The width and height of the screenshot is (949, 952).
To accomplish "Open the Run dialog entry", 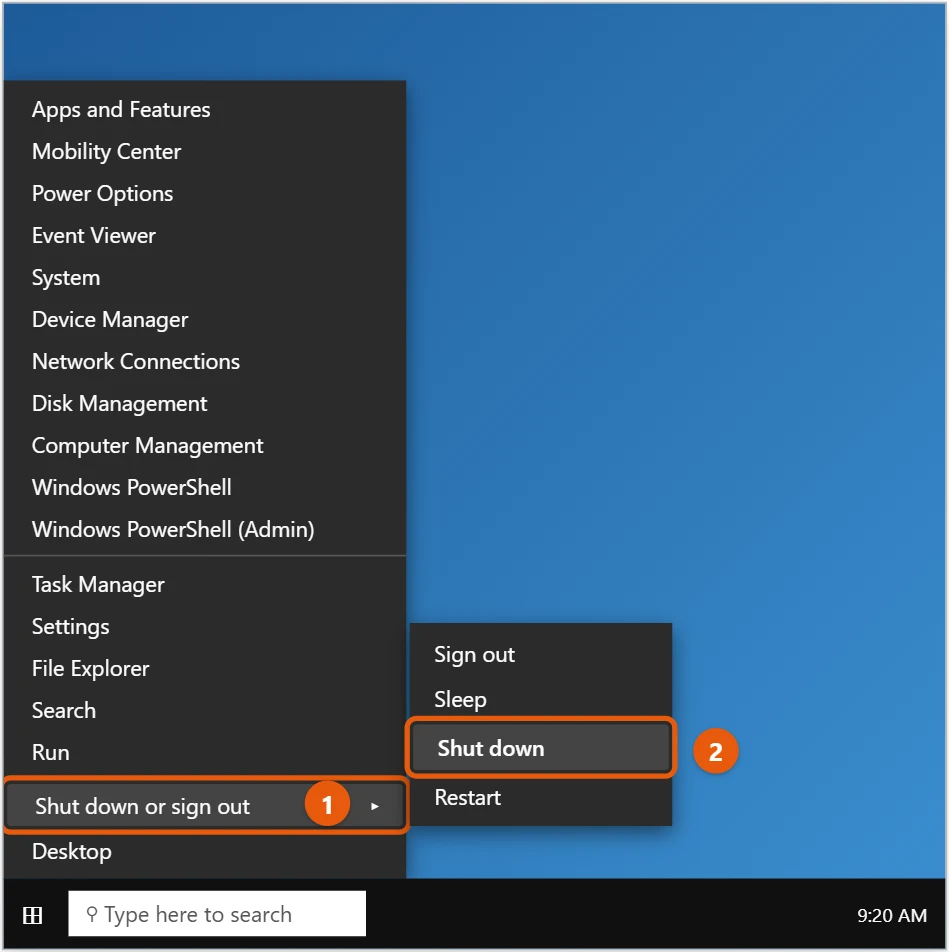I will [205, 753].
